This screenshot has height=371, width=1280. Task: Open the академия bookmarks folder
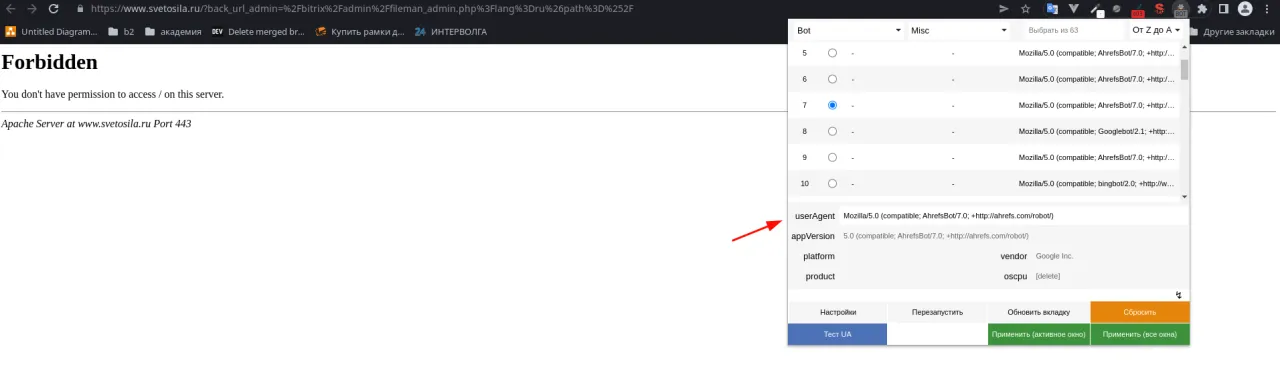[x=173, y=31]
